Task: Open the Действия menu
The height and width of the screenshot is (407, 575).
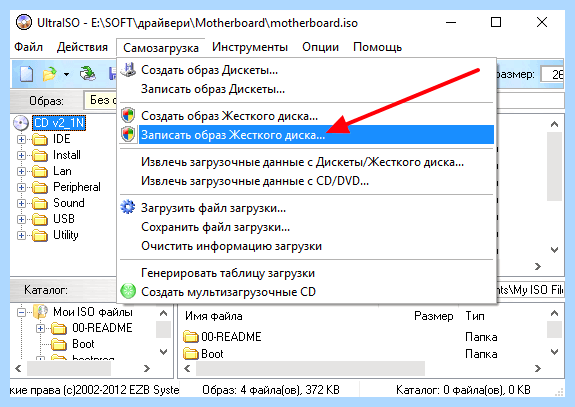Action: [82, 47]
